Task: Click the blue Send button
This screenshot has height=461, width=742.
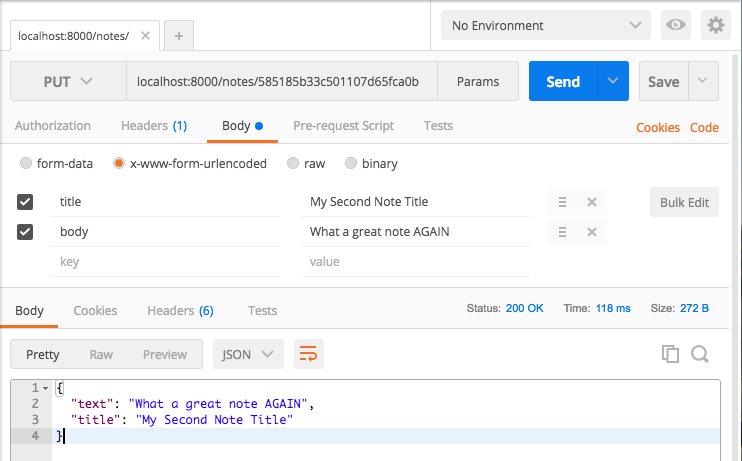Action: 563,81
